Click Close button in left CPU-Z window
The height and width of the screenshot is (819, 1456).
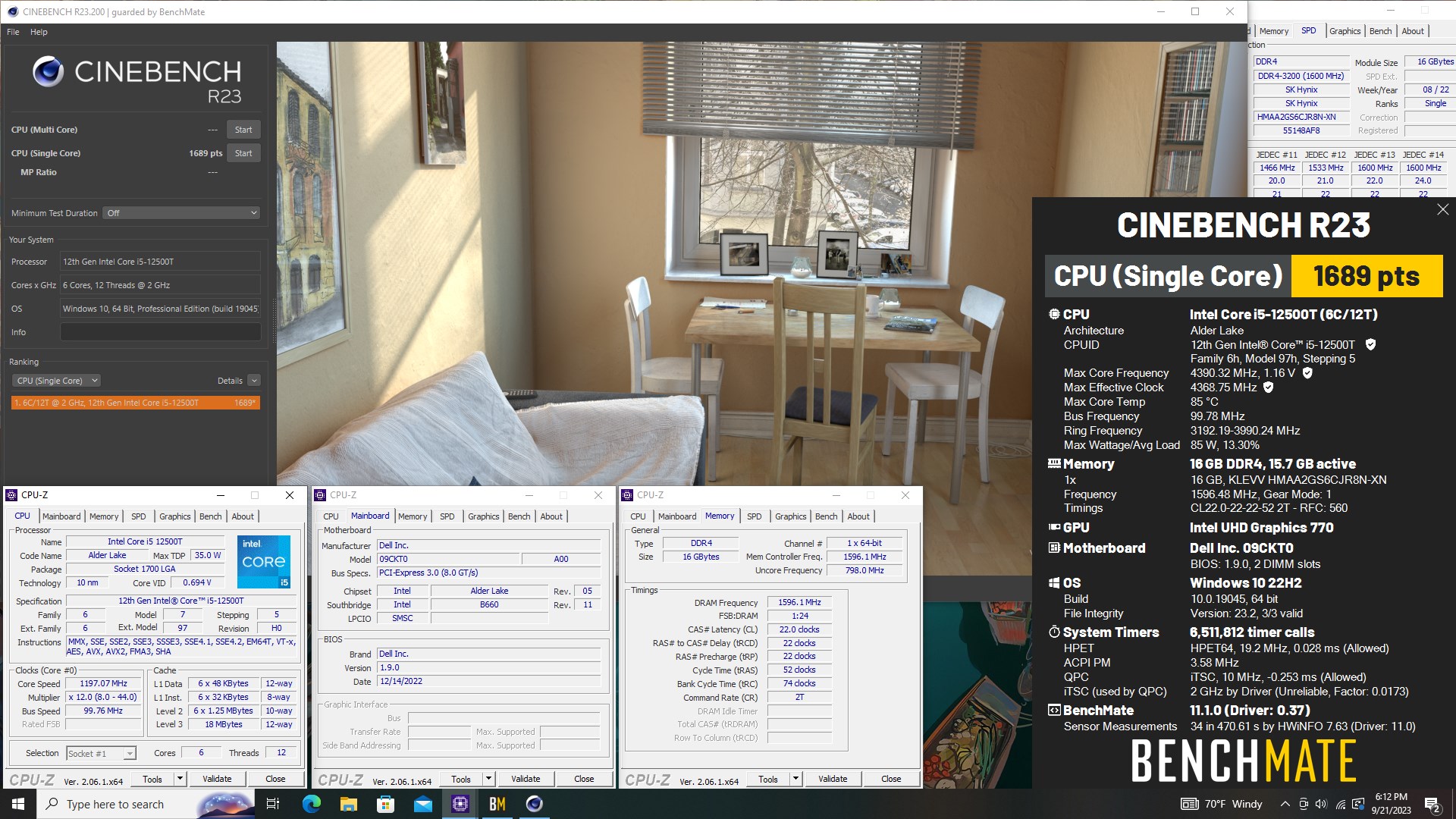click(x=275, y=779)
